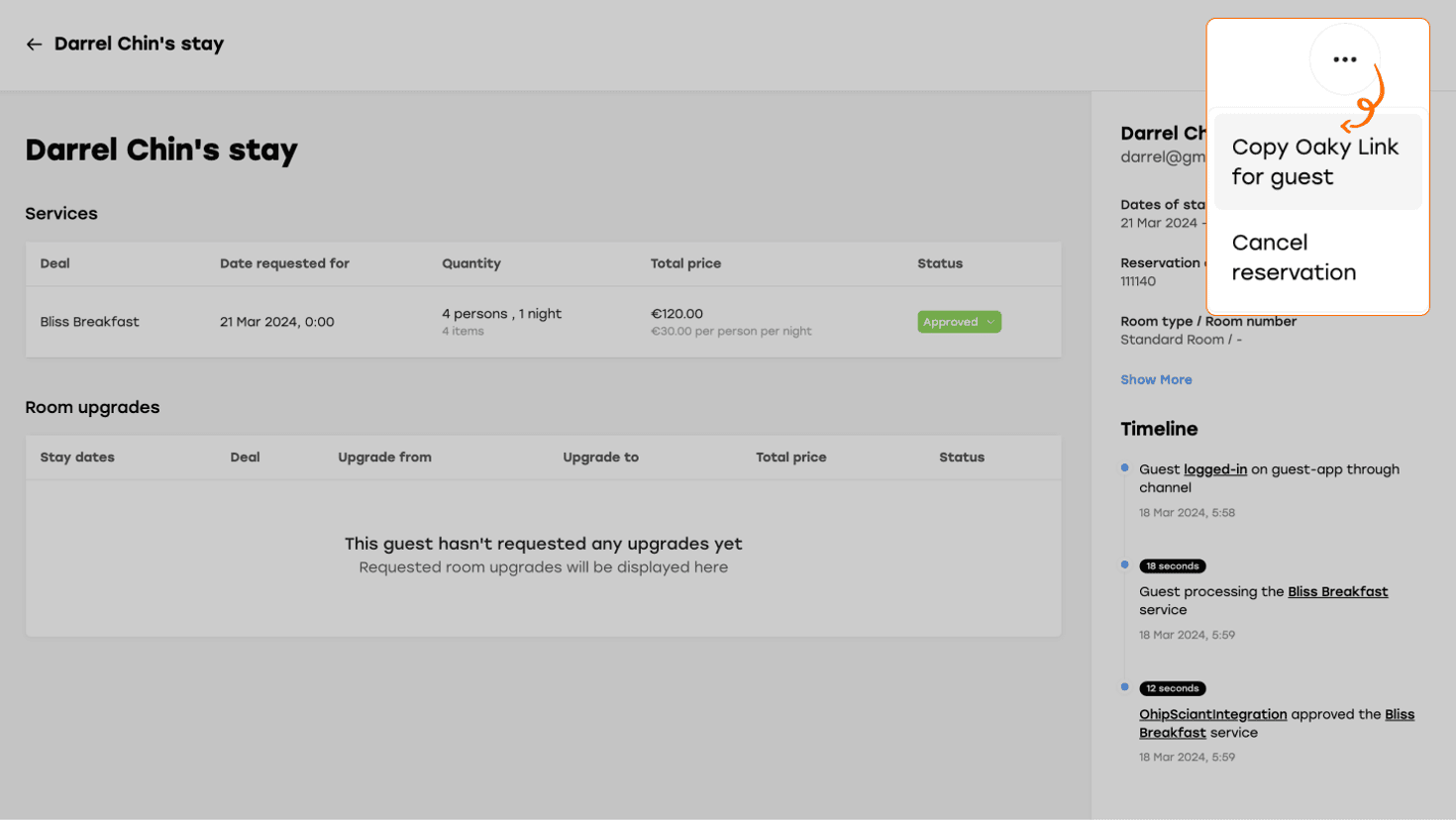Click the Bliss Breakfast service link
The width and height of the screenshot is (1456, 820).
(1337, 591)
